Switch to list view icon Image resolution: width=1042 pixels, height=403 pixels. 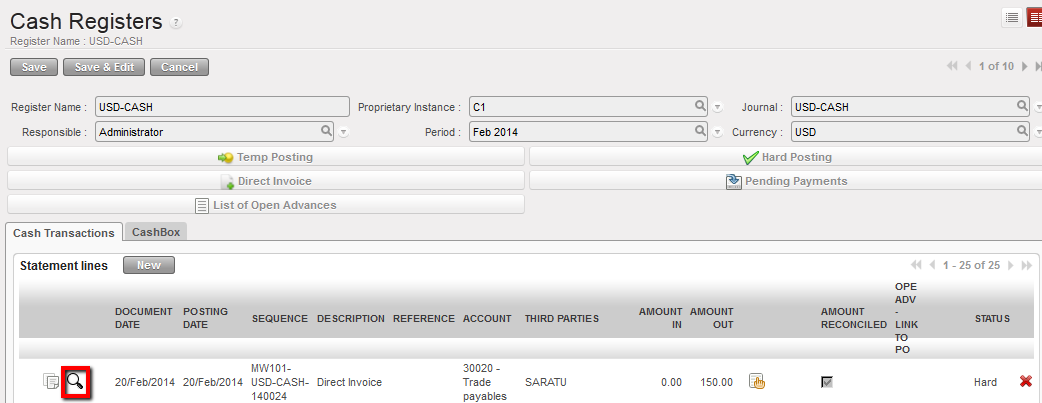pos(1011,17)
